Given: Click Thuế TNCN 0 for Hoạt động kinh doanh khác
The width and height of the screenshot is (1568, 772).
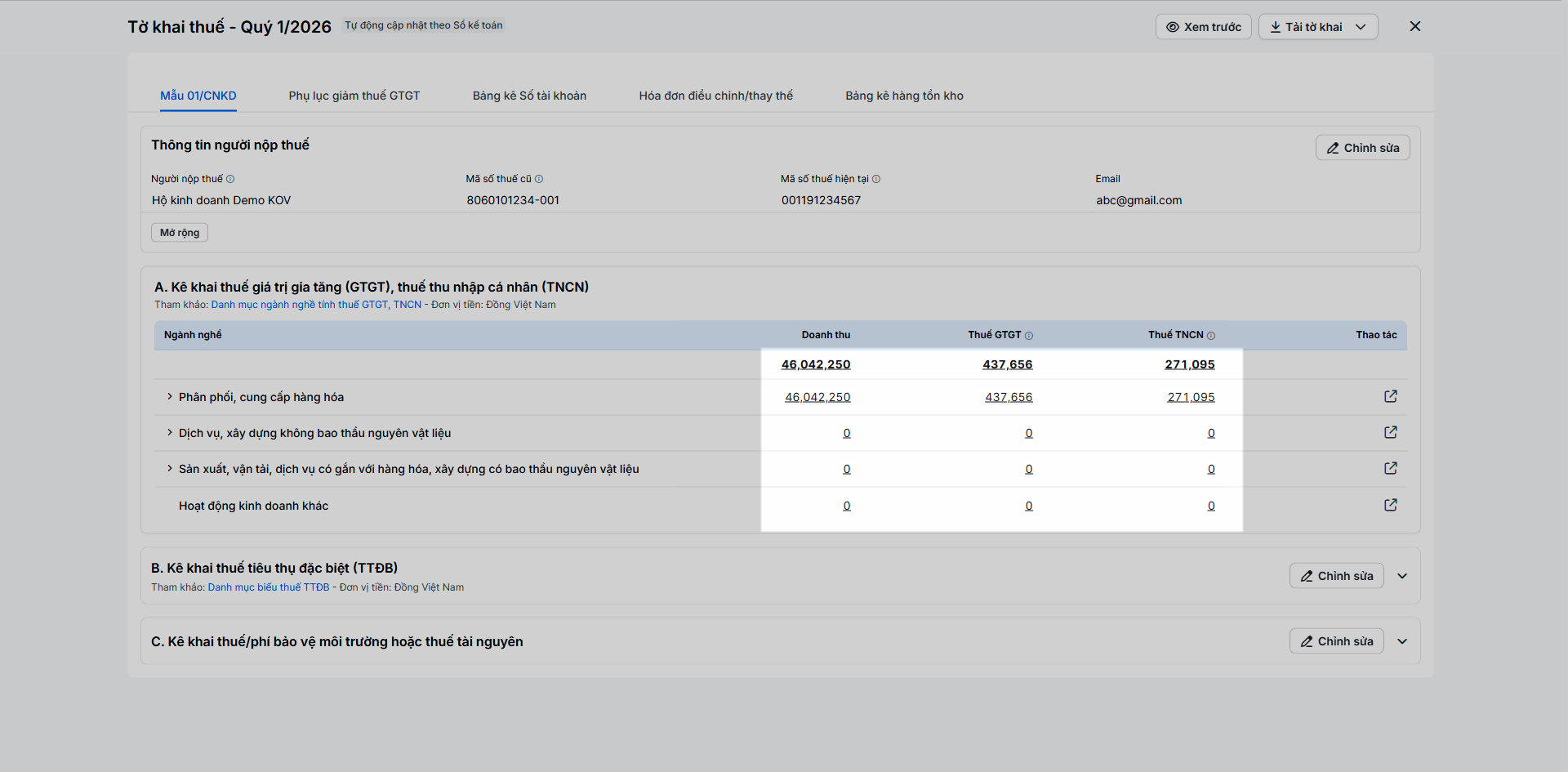Looking at the screenshot, I should pos(1211,506).
